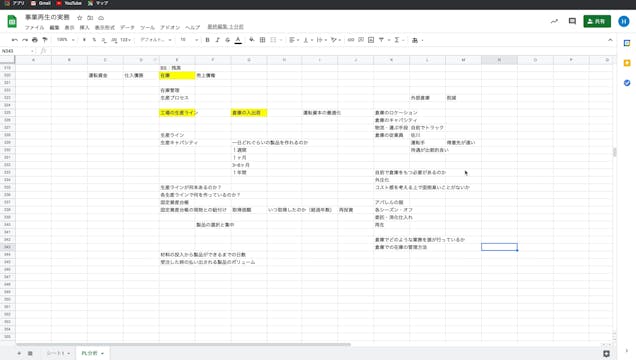Decrease decimal places
The height and width of the screenshot is (360, 636).
coord(104,40)
